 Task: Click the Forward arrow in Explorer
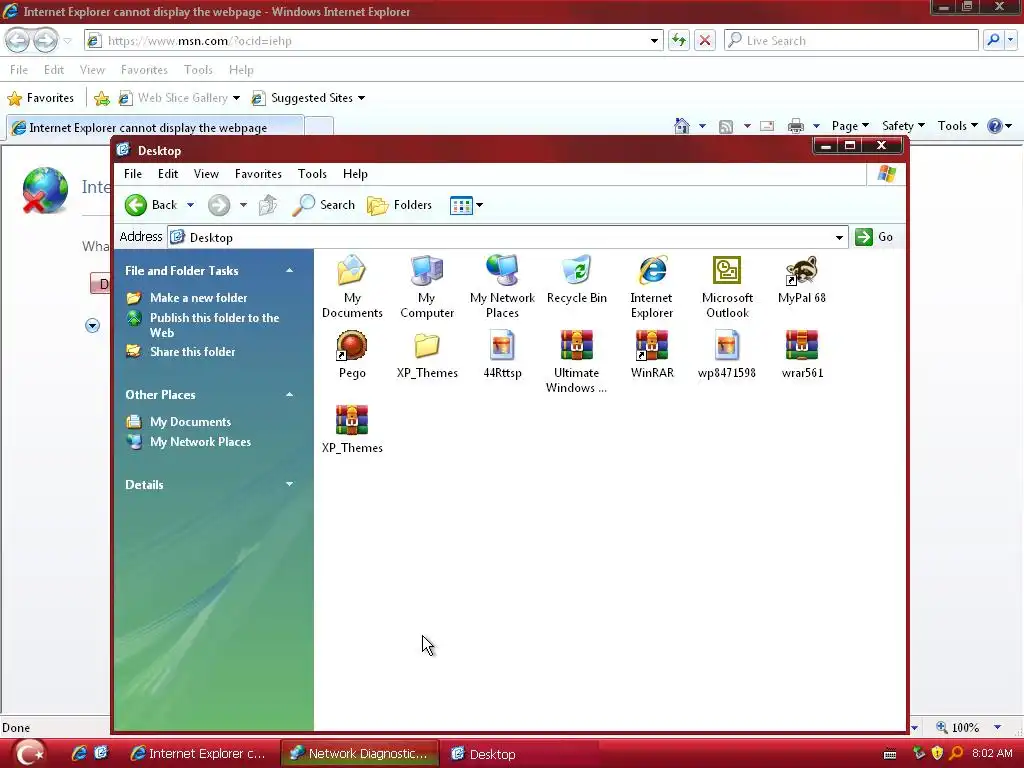219,205
